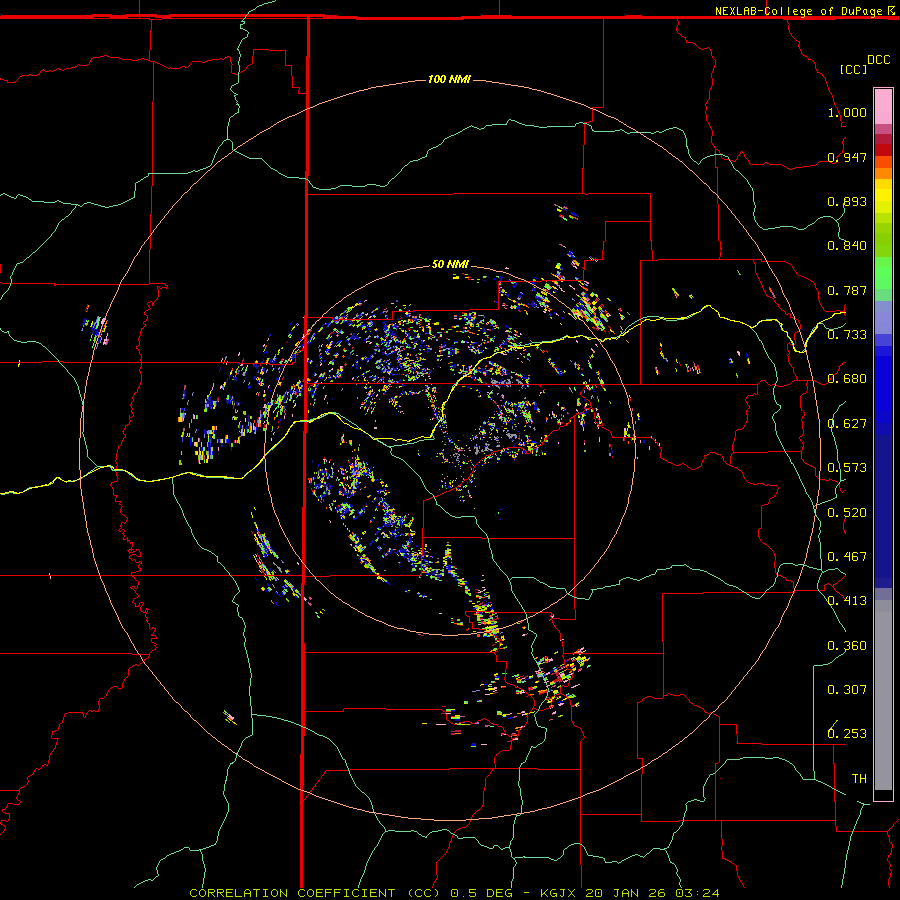900x900 pixels.
Task: Click the 0.787 legend value
Action: coord(847,290)
